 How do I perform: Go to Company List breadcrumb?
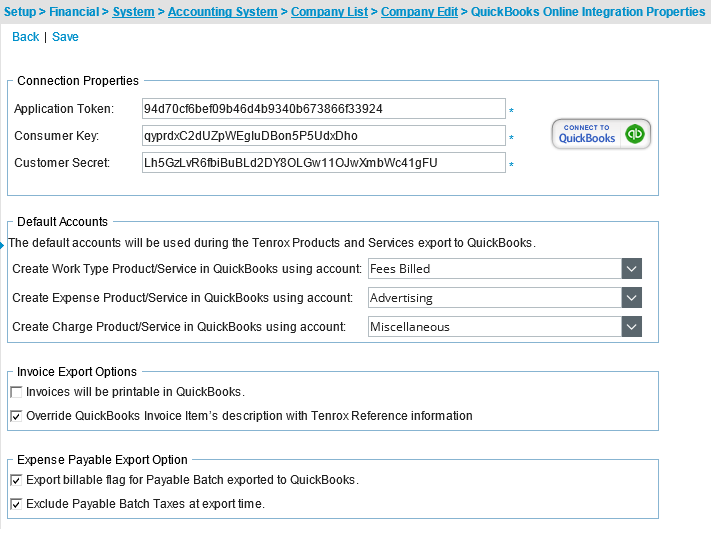click(x=329, y=11)
